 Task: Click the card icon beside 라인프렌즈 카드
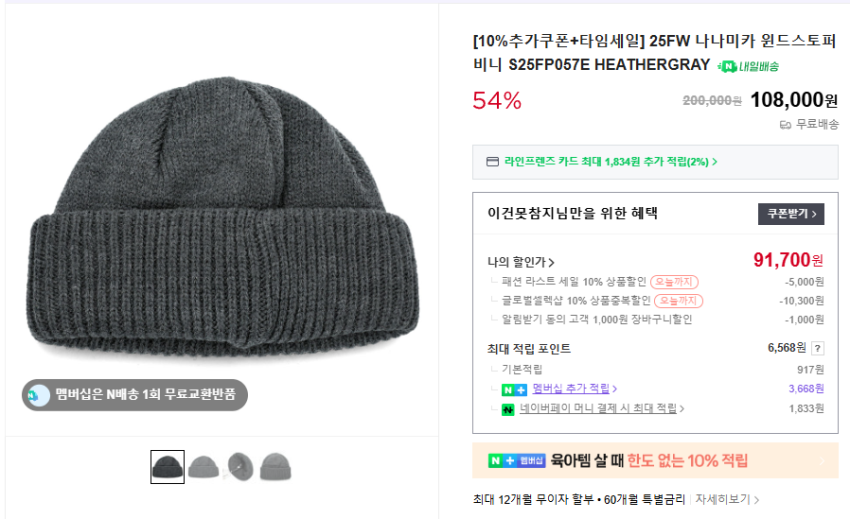[x=491, y=161]
